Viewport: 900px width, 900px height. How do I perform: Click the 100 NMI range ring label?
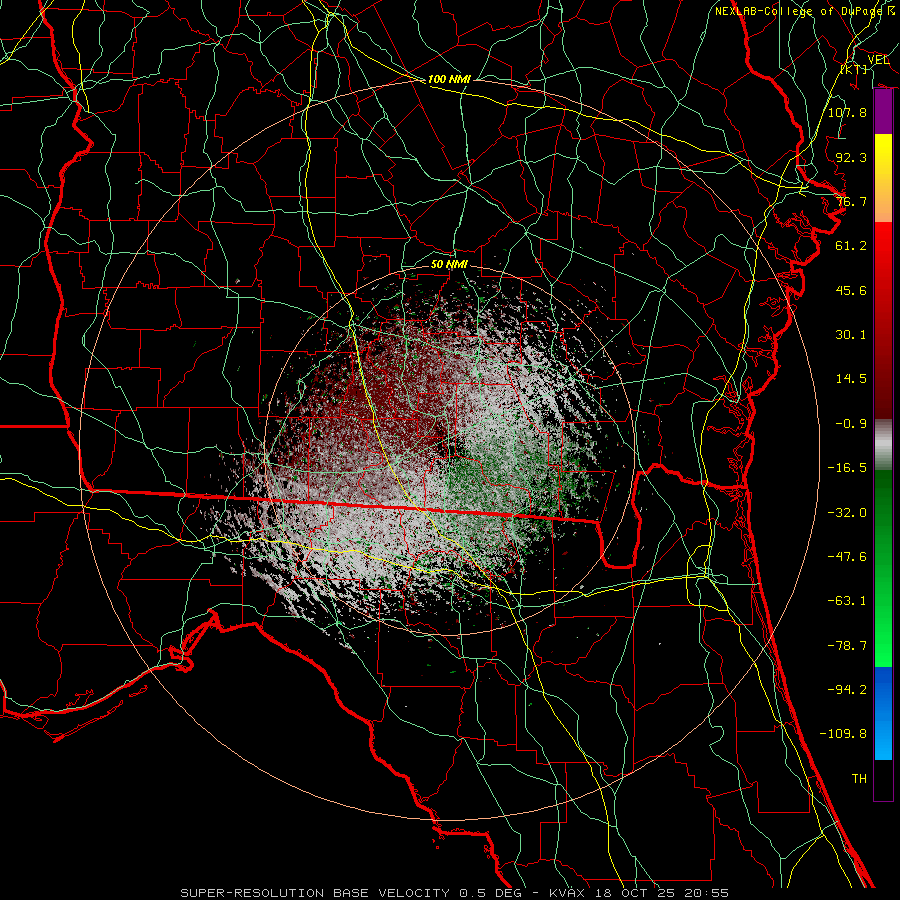(x=449, y=79)
